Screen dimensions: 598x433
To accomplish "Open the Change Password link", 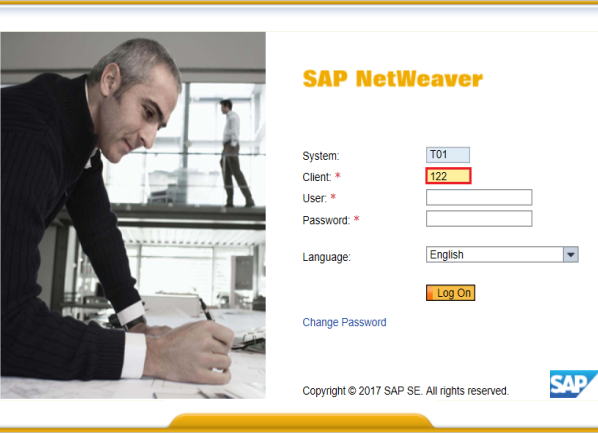I will tap(344, 322).
